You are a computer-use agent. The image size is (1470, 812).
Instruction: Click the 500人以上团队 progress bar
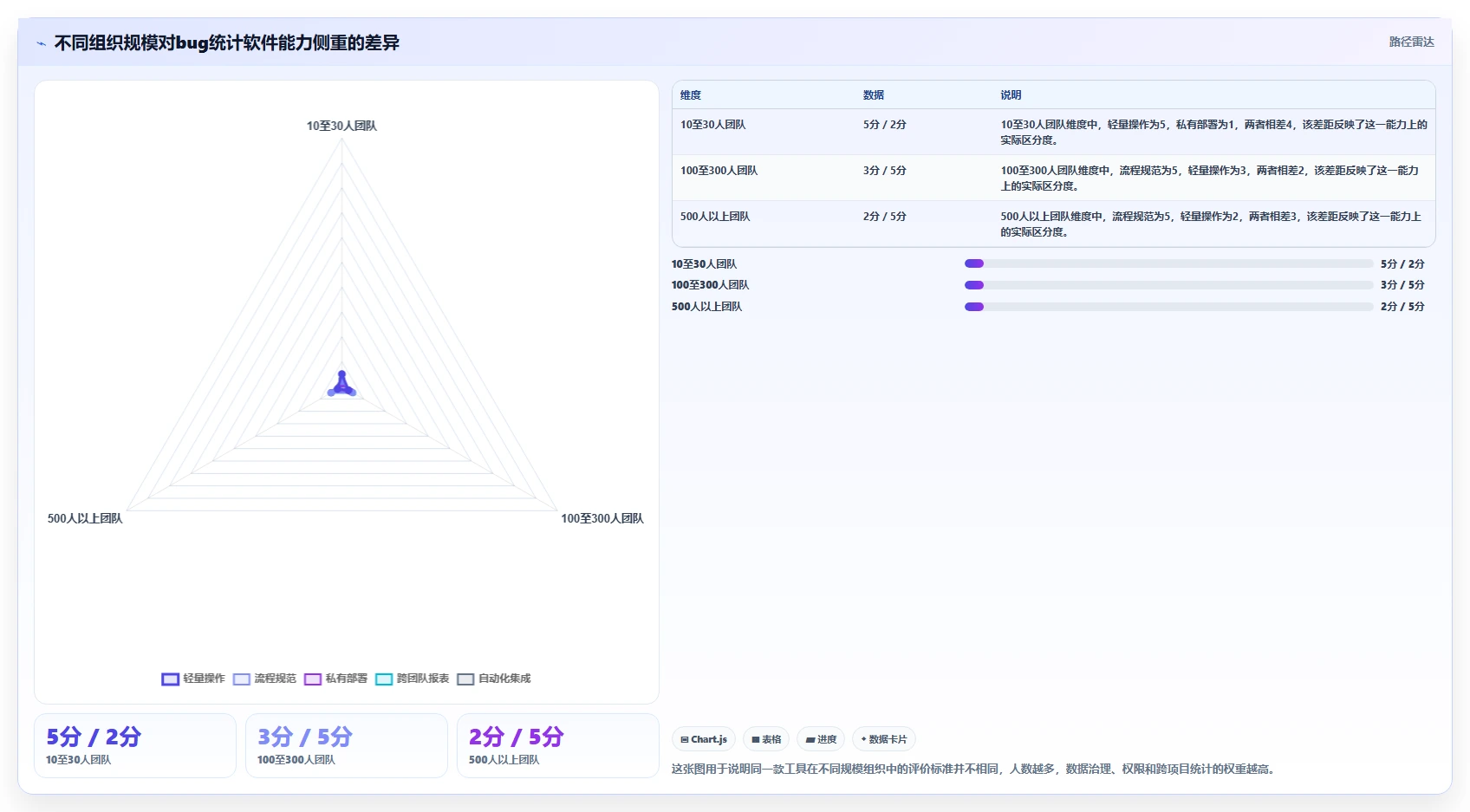(x=1168, y=306)
